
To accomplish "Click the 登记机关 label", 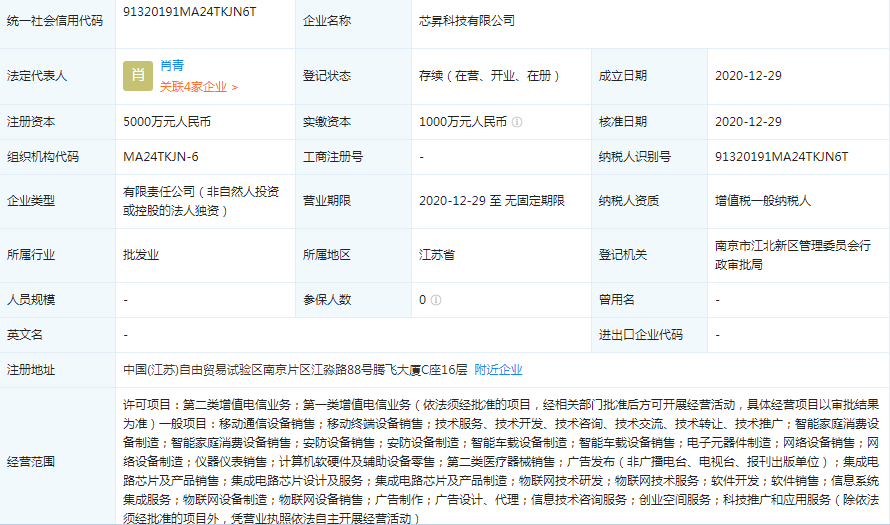I will (x=623, y=255).
